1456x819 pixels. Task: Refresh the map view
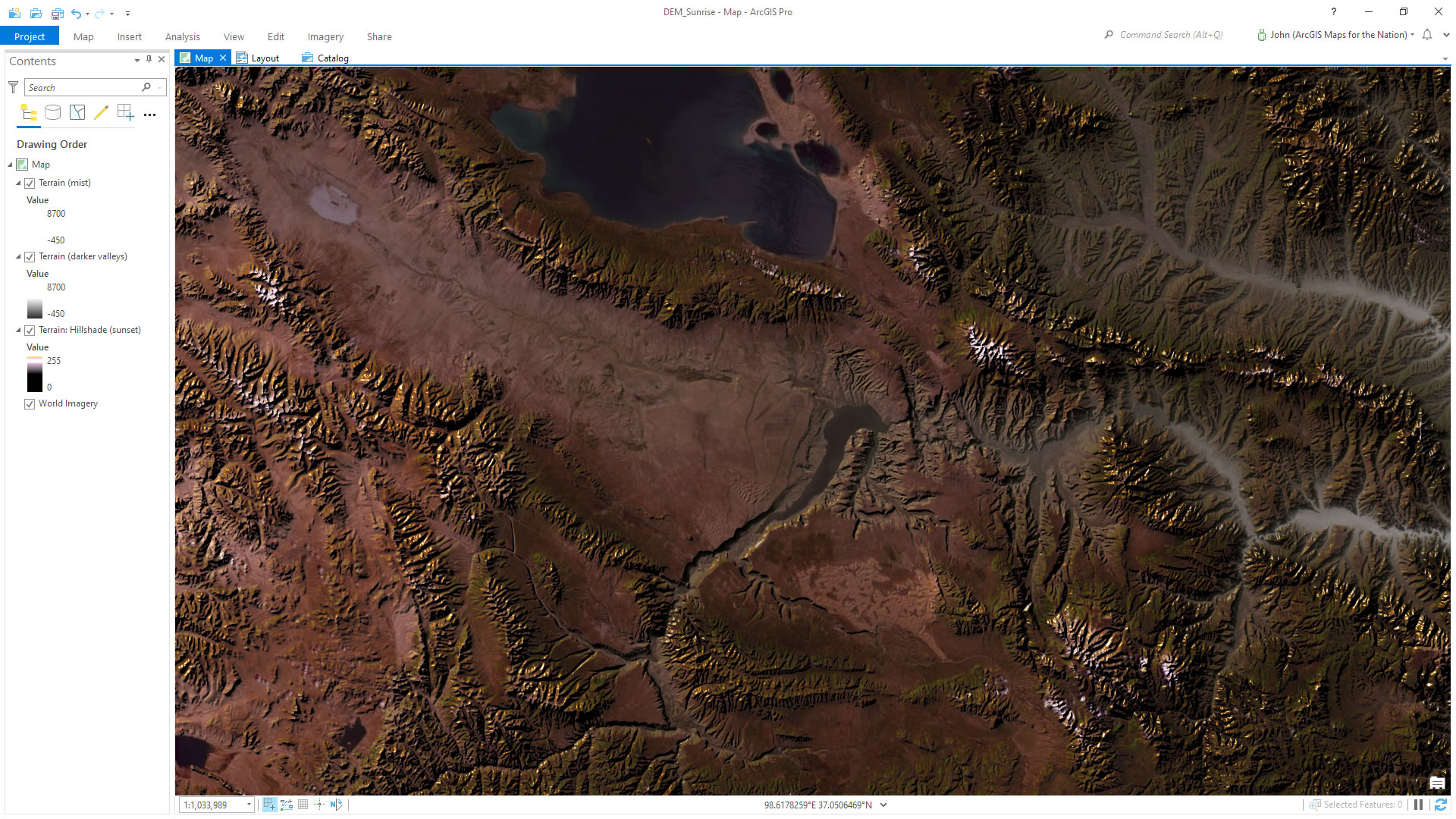(1440, 805)
